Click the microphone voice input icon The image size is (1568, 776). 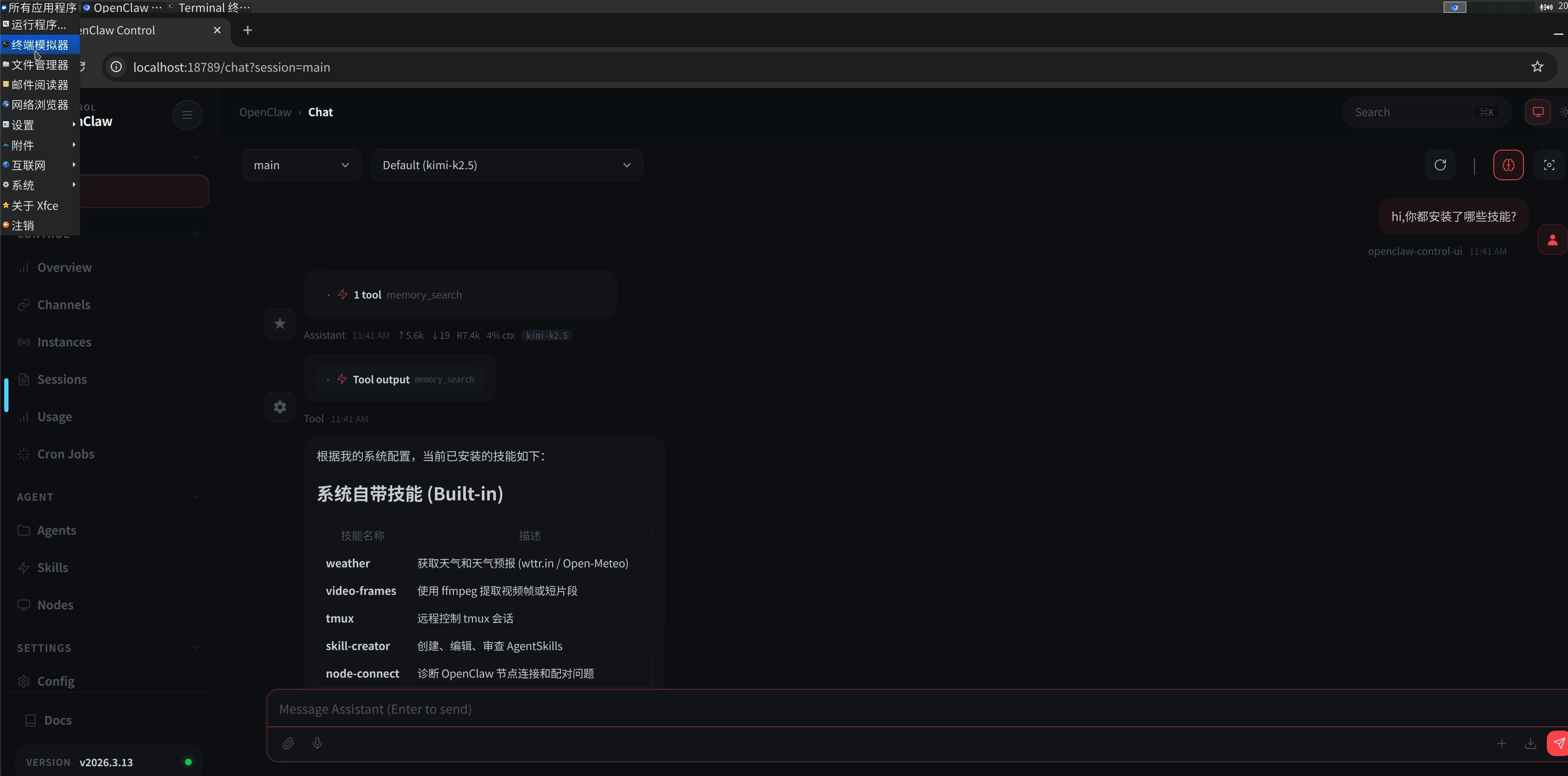317,743
